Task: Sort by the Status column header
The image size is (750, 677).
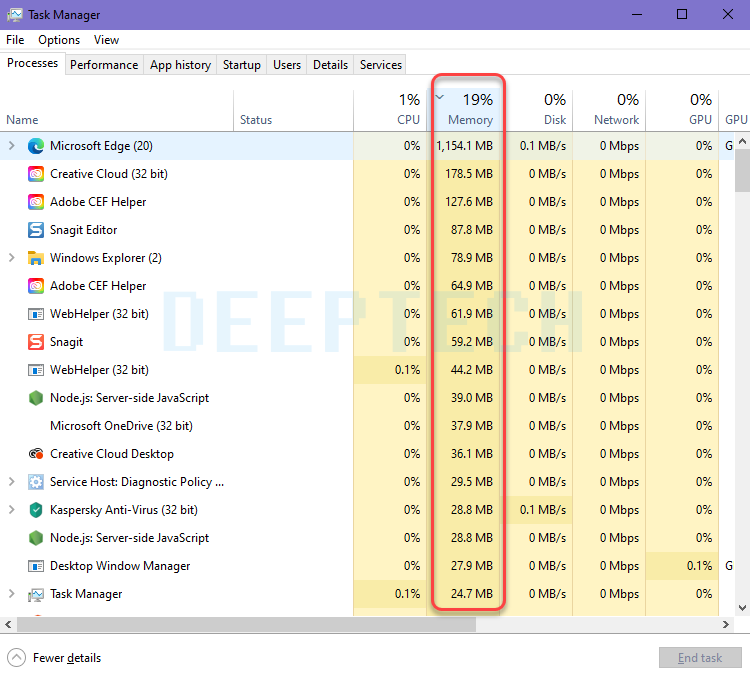Action: (294, 111)
